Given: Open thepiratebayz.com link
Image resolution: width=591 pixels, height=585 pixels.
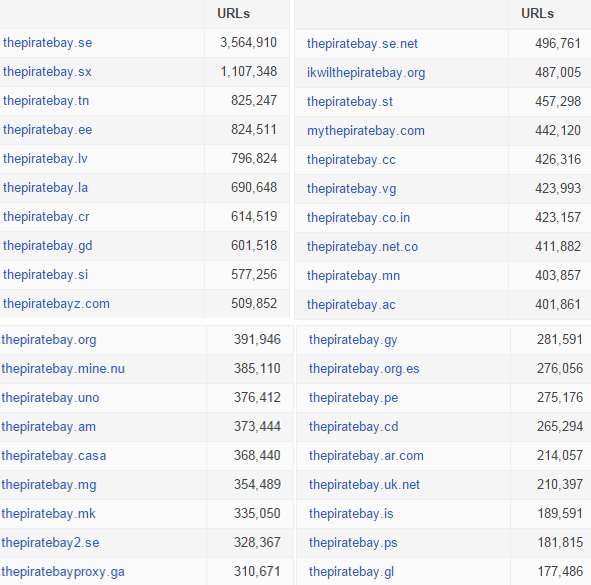Looking at the screenshot, I should 56,304.
